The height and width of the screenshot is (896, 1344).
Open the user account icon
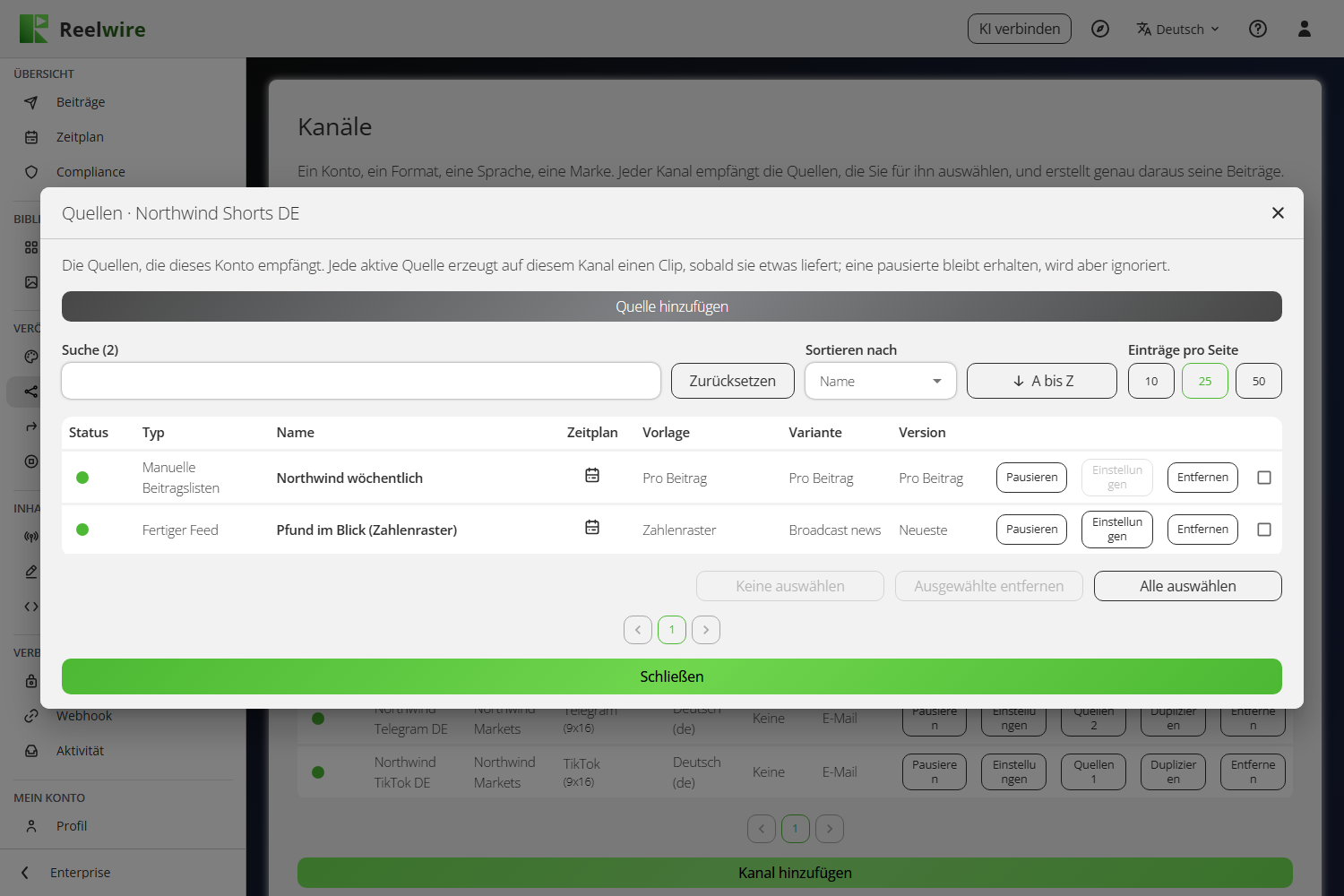(x=1305, y=29)
